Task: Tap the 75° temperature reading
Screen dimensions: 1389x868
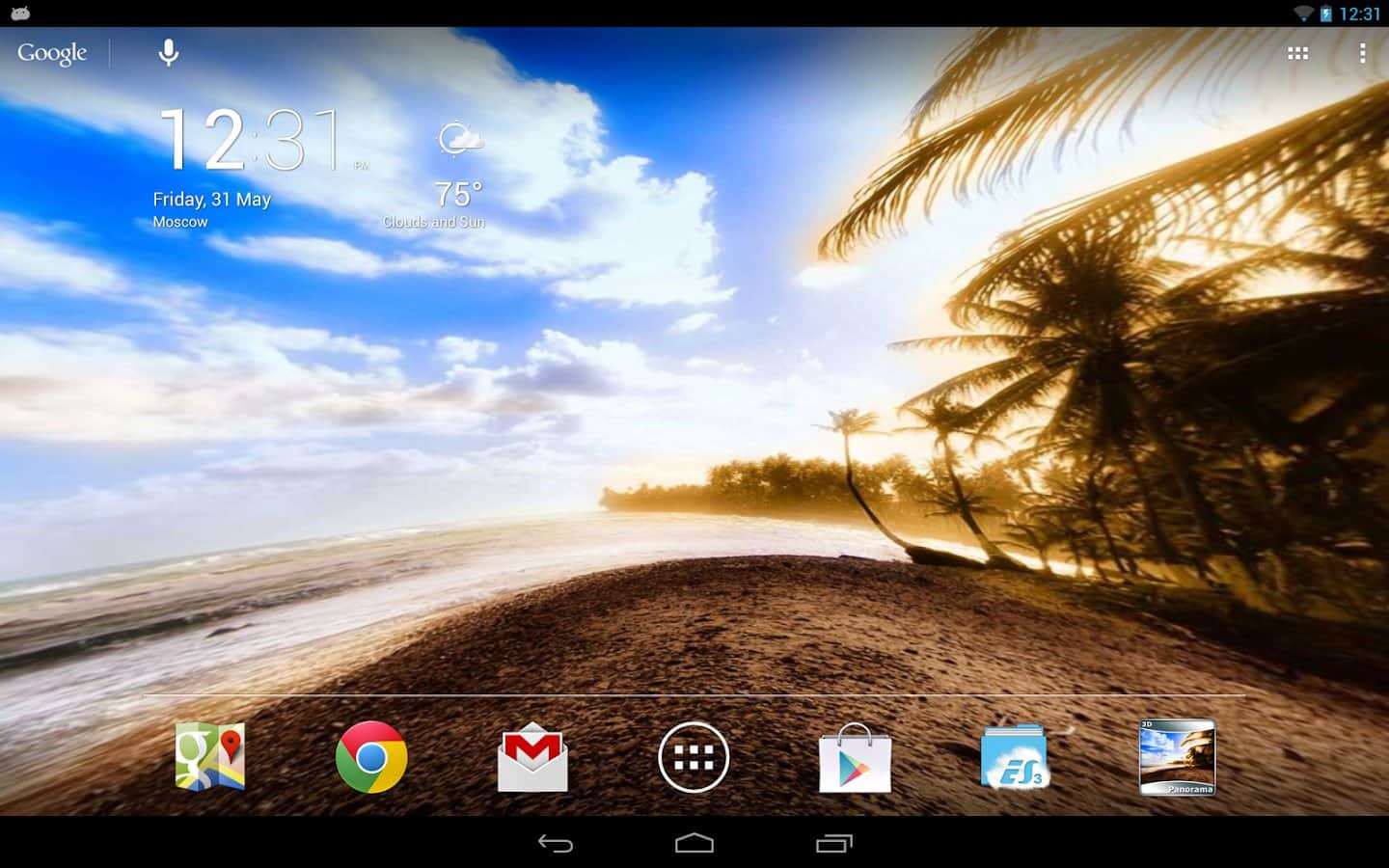Action: click(457, 195)
